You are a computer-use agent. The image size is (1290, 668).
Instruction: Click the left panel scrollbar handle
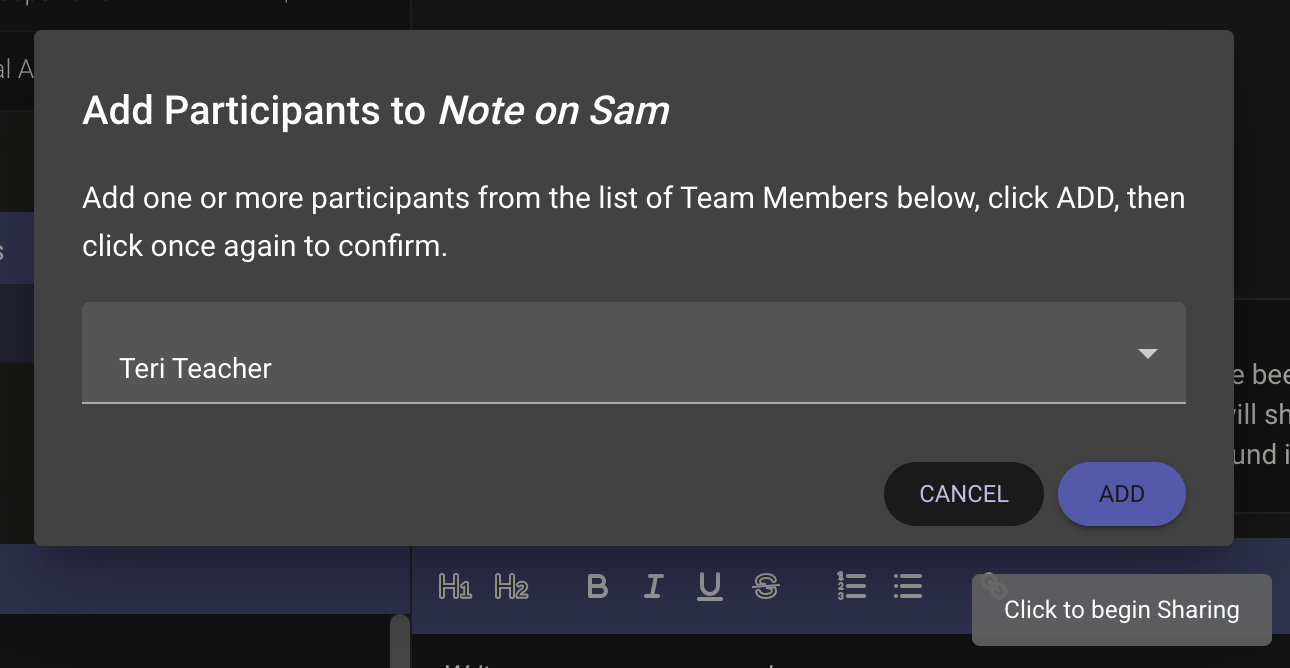399,640
